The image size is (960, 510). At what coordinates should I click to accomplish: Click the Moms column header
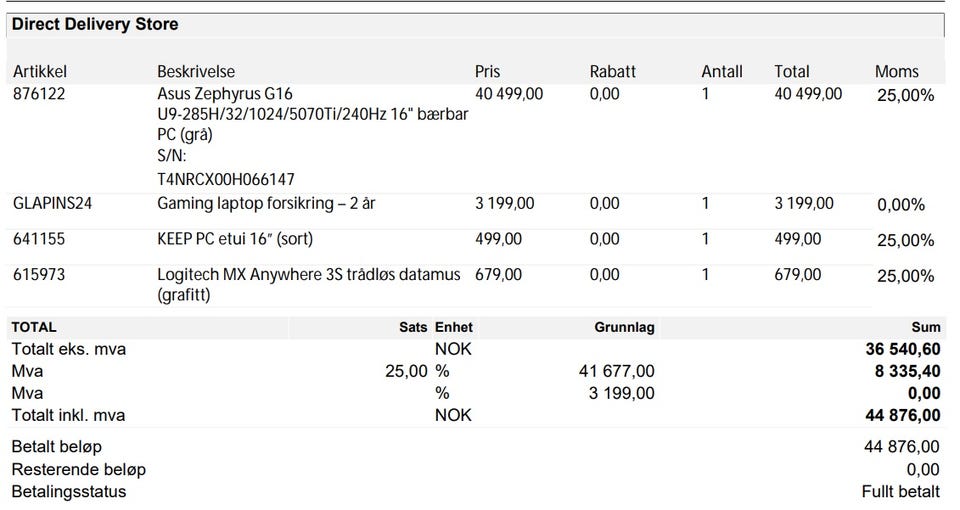tap(896, 71)
